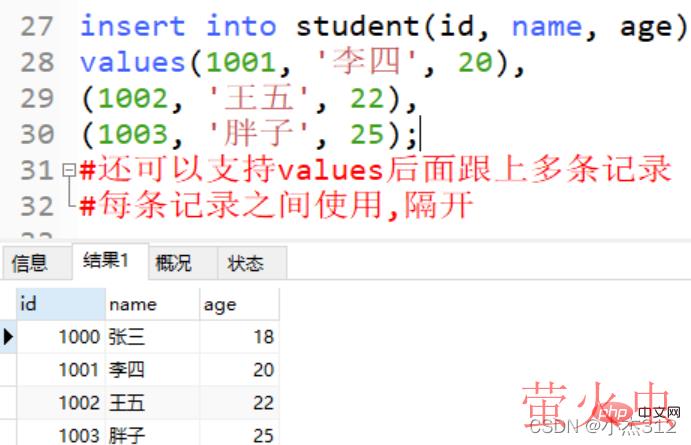Select age cell 18

click(239, 337)
